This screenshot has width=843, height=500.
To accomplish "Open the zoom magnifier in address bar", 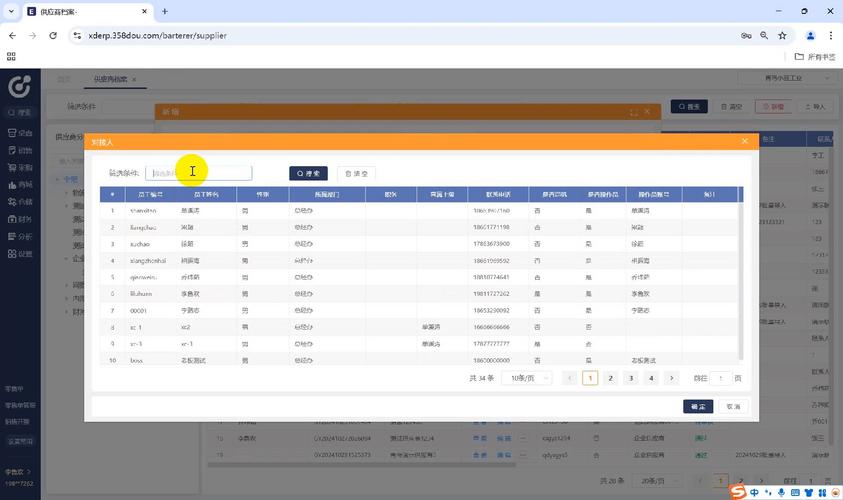I will pos(764,35).
